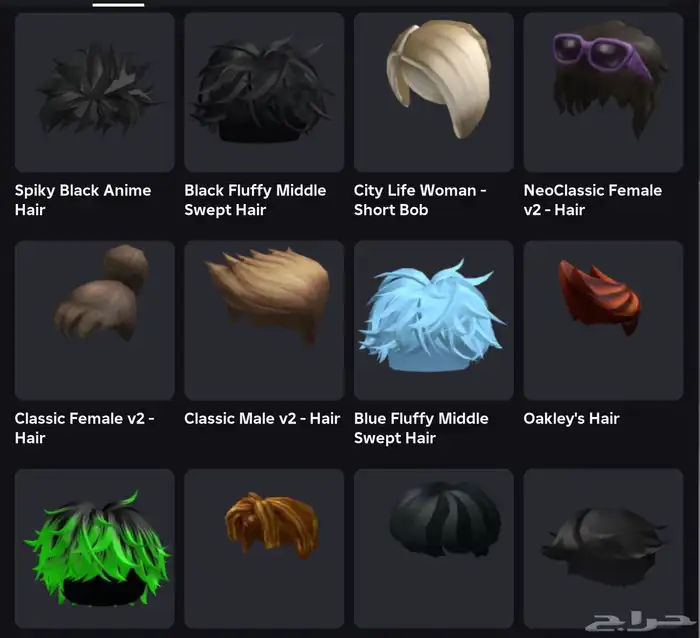The width and height of the screenshot is (700, 638).
Task: Pick the blonde City Life Woman Short Bob
Action: [x=434, y=92]
